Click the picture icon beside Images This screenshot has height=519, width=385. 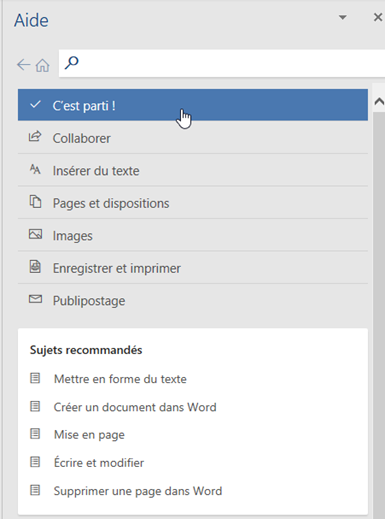pyautogui.click(x=35, y=234)
